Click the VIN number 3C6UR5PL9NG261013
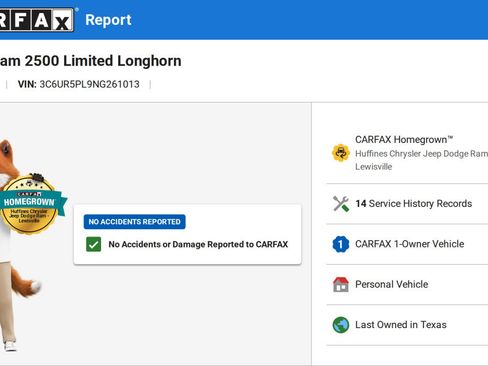 tap(89, 84)
